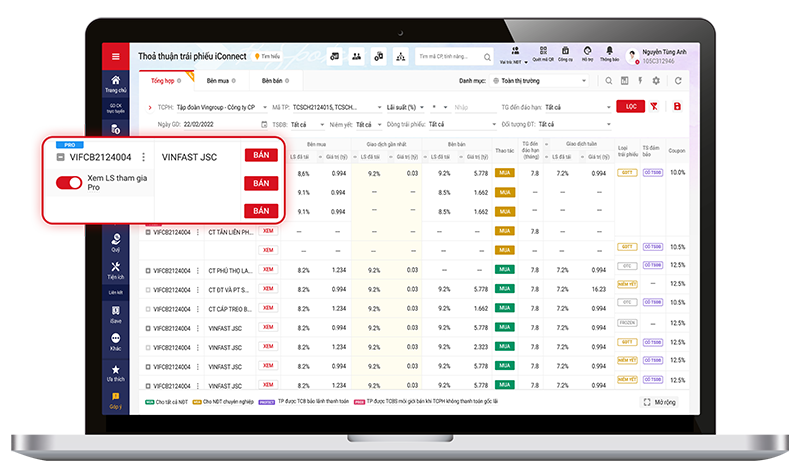Viewport: 800px width, 474px height.
Task: Click the refresh icon
Action: (678, 81)
